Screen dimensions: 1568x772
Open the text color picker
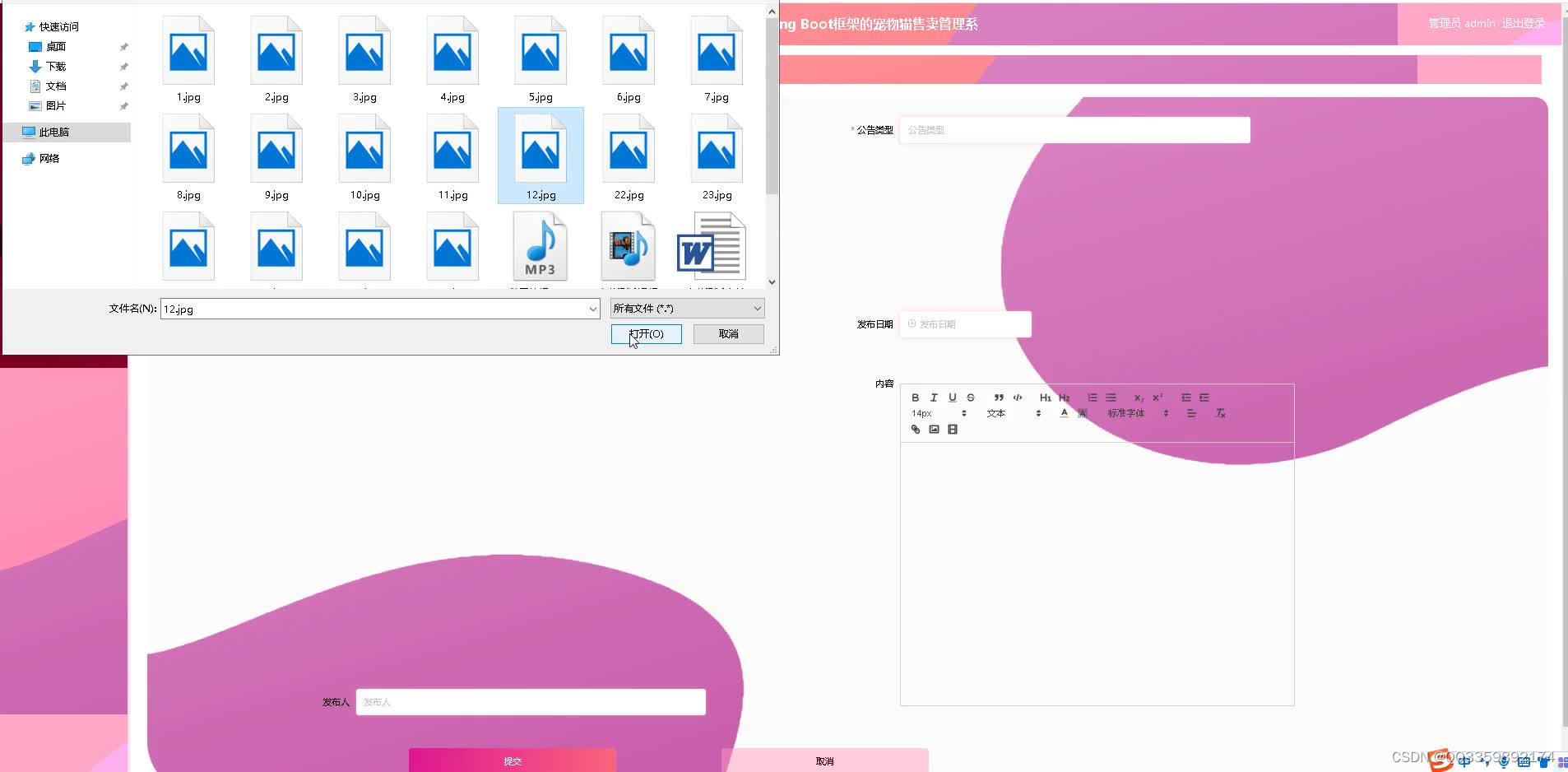(1064, 413)
